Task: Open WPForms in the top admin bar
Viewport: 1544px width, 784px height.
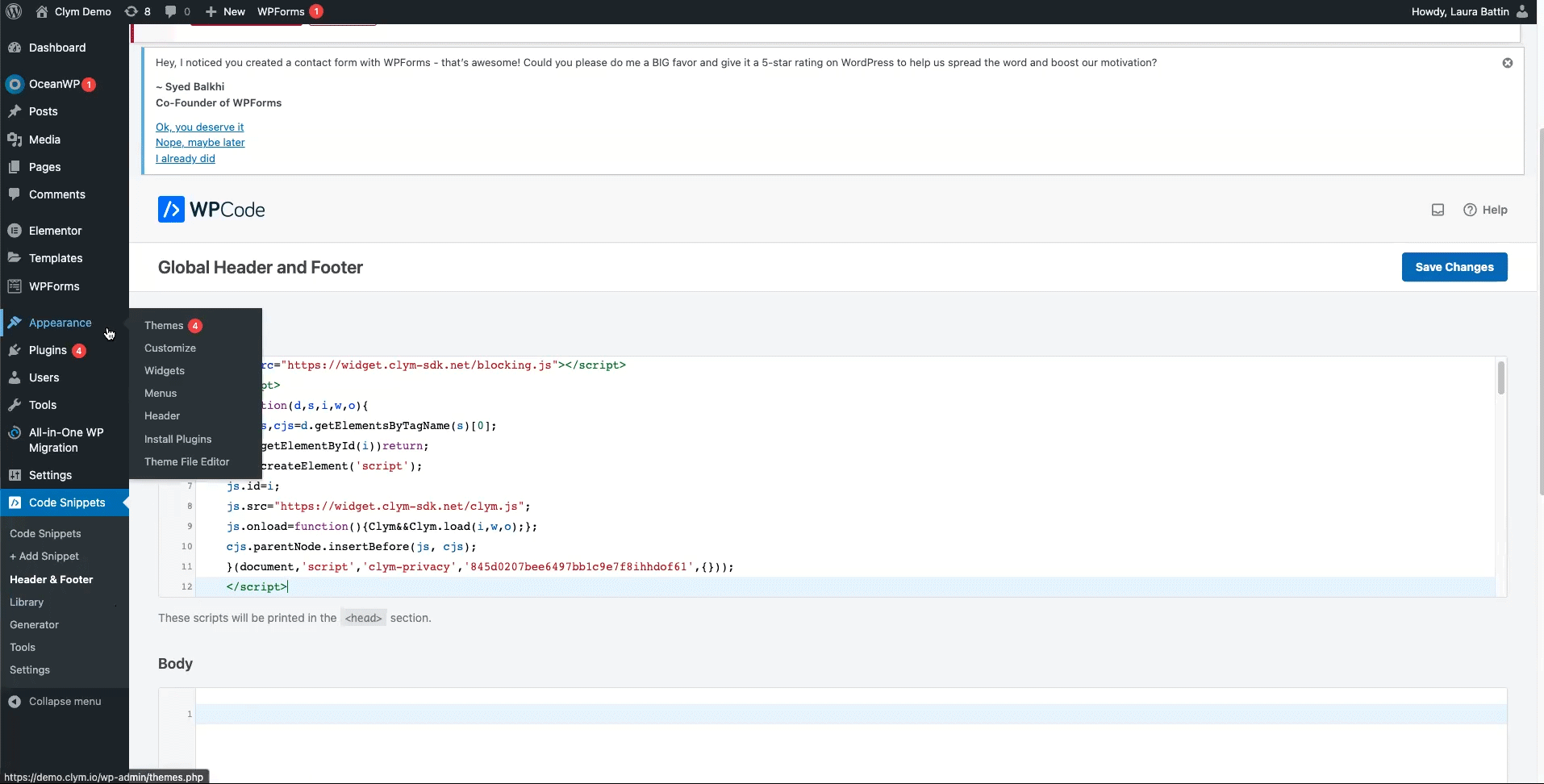Action: (290, 11)
